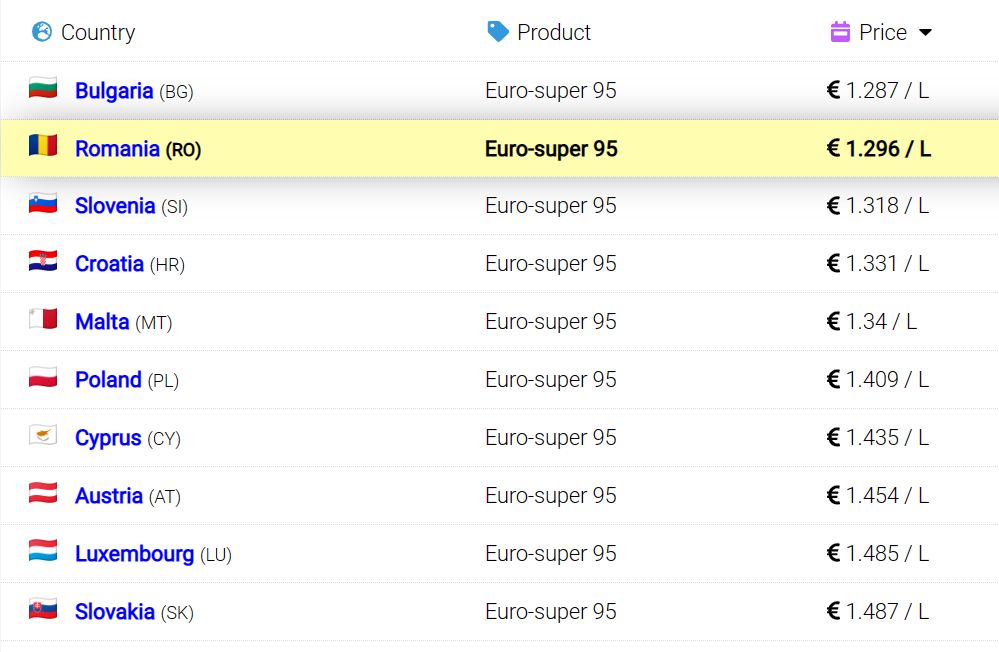Click the globe icon beside Country header
Image resolution: width=999 pixels, height=652 pixels.
coord(42,31)
